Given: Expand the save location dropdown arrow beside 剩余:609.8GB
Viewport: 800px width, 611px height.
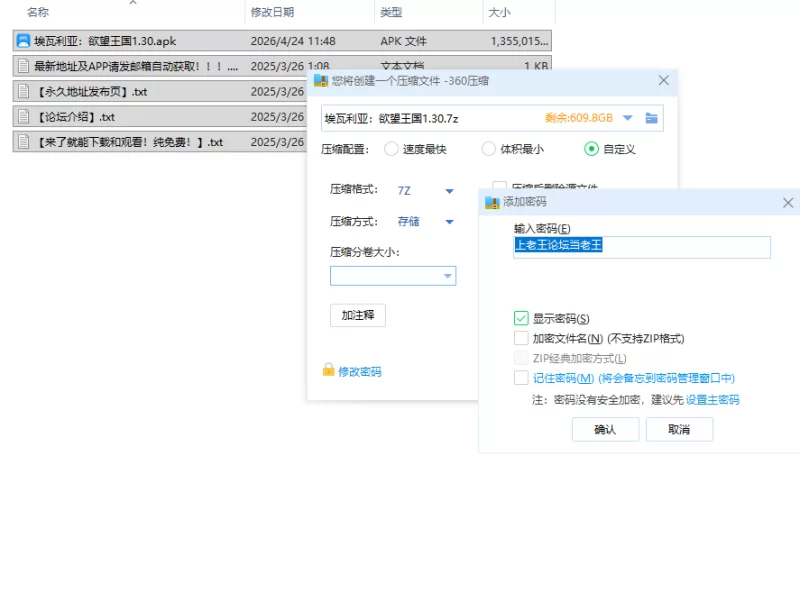Looking at the screenshot, I should click(x=628, y=118).
